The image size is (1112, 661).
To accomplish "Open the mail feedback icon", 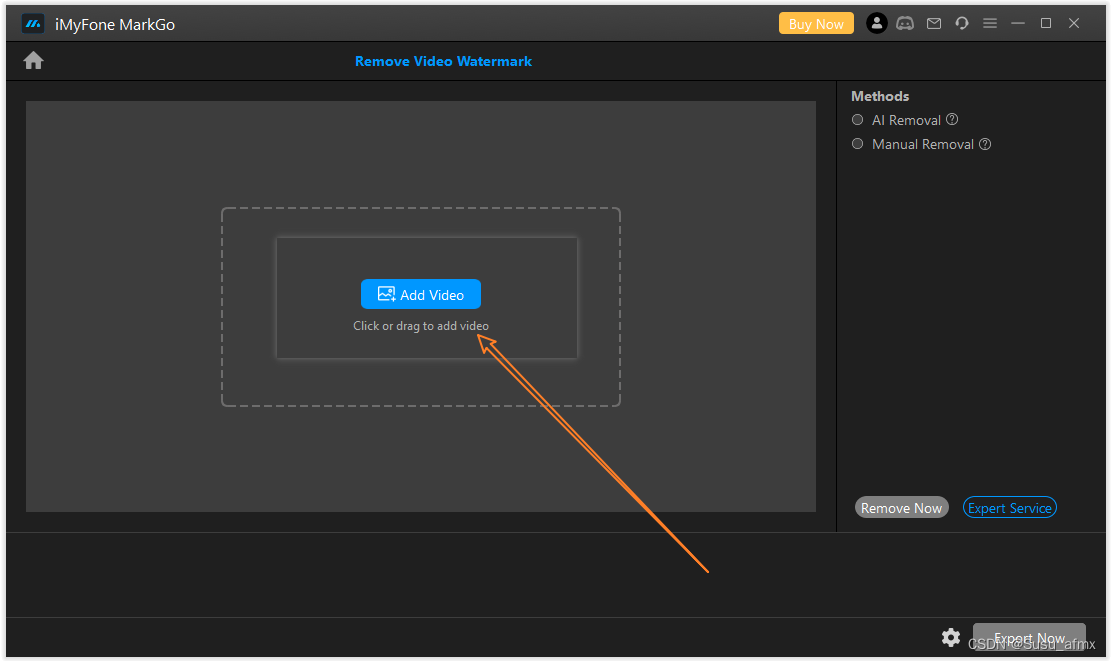I will click(934, 23).
